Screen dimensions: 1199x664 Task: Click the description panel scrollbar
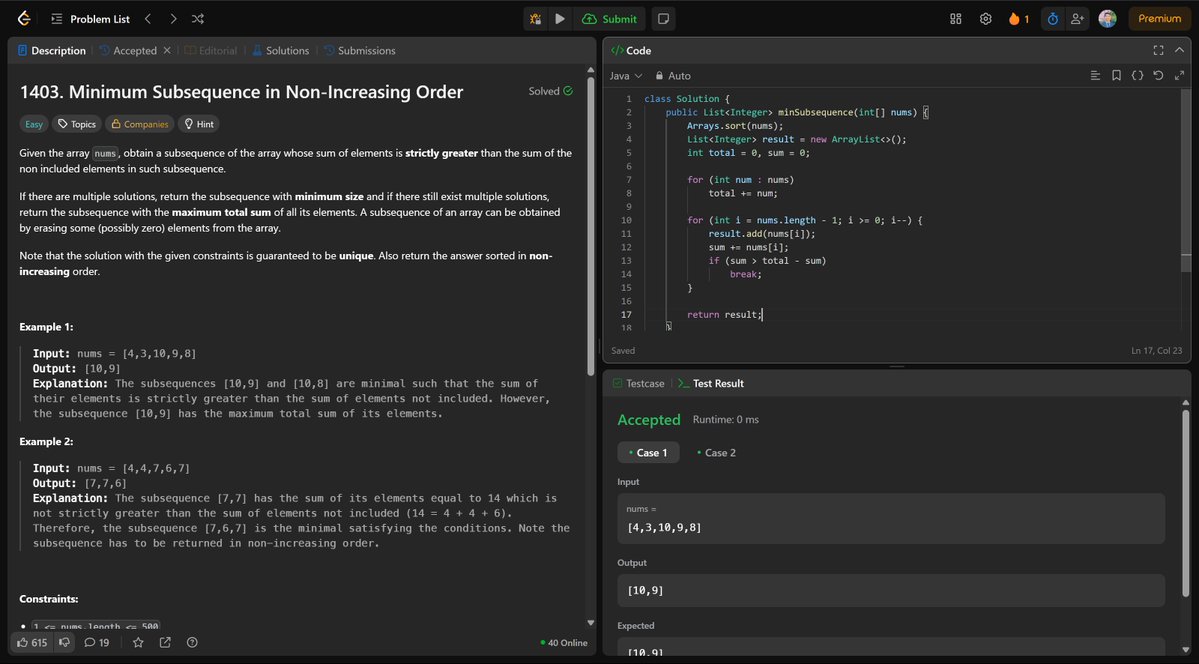point(590,226)
